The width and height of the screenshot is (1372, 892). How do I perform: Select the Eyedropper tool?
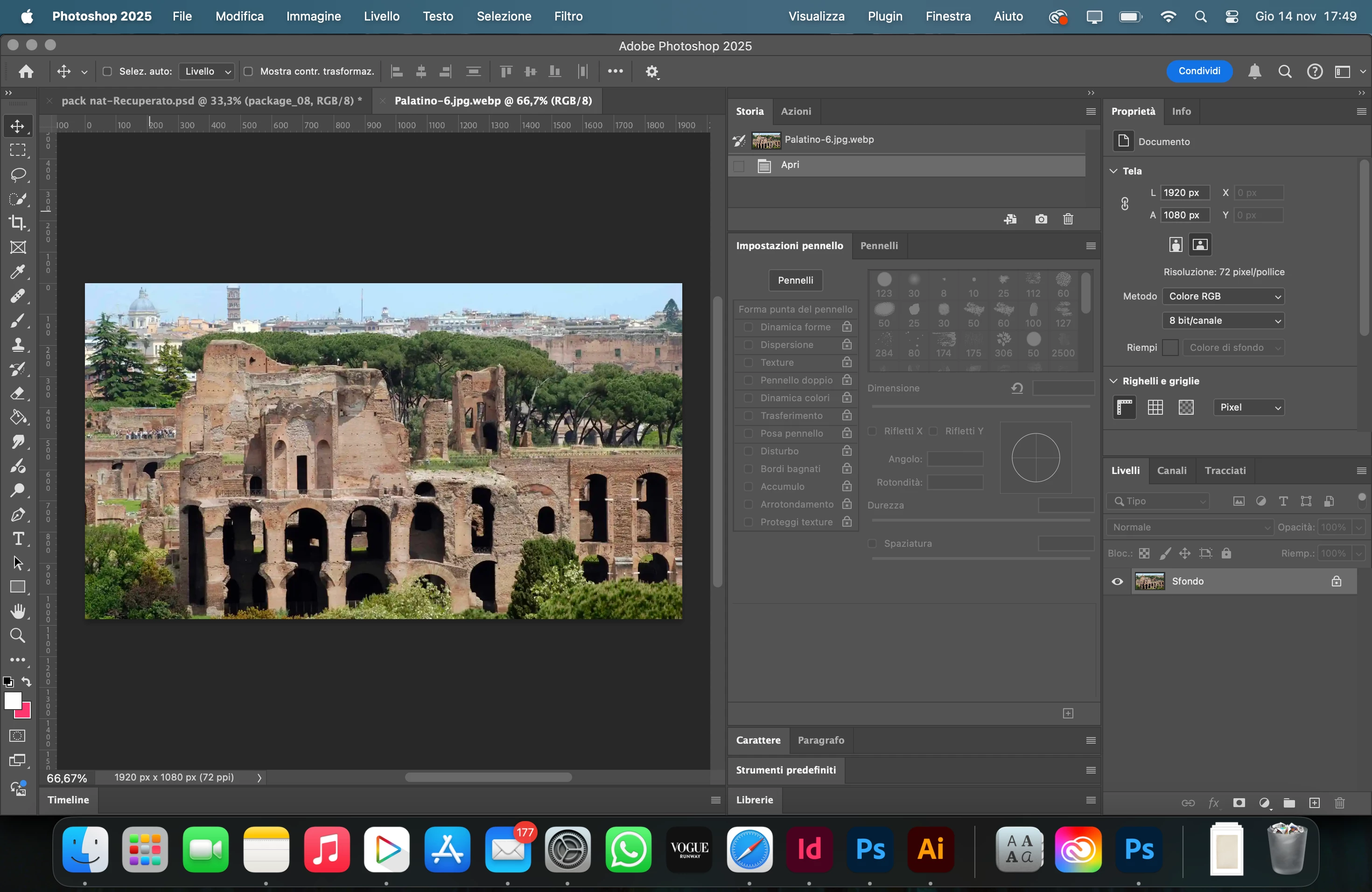(x=18, y=272)
